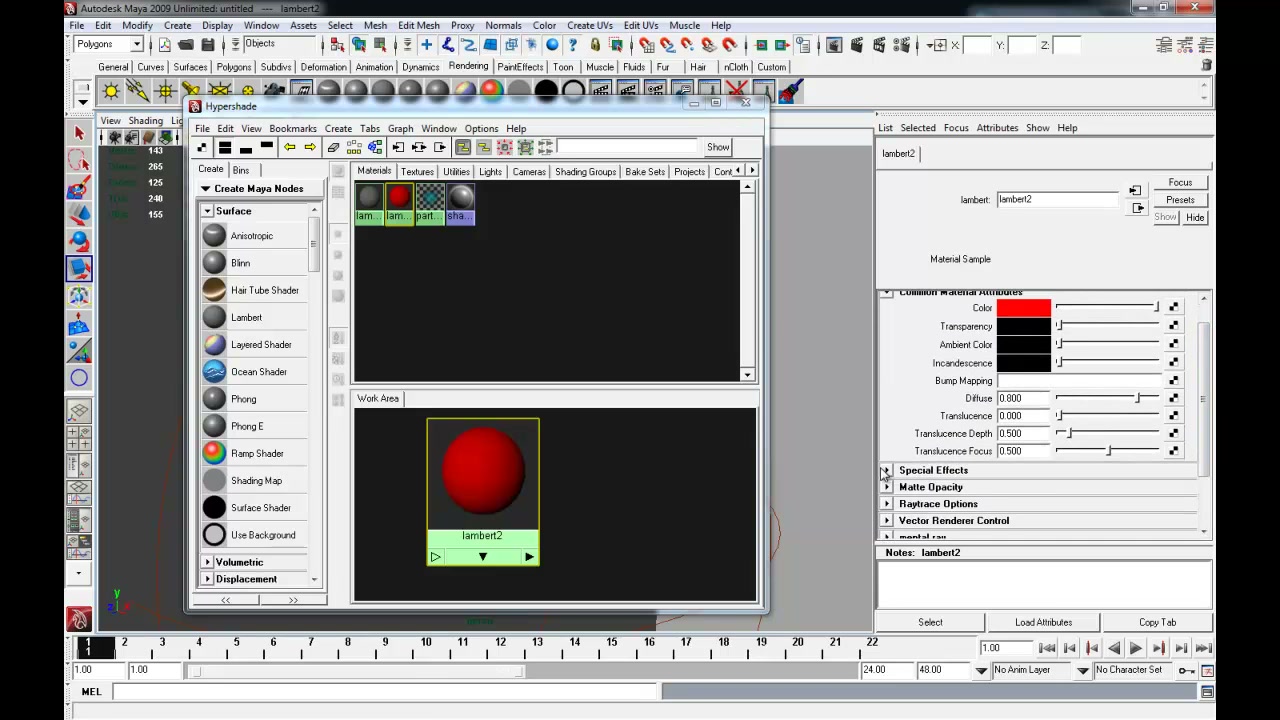Clear the Hypershade graph with eraser icon
Viewport: 1280px width, 720px height.
click(334, 147)
